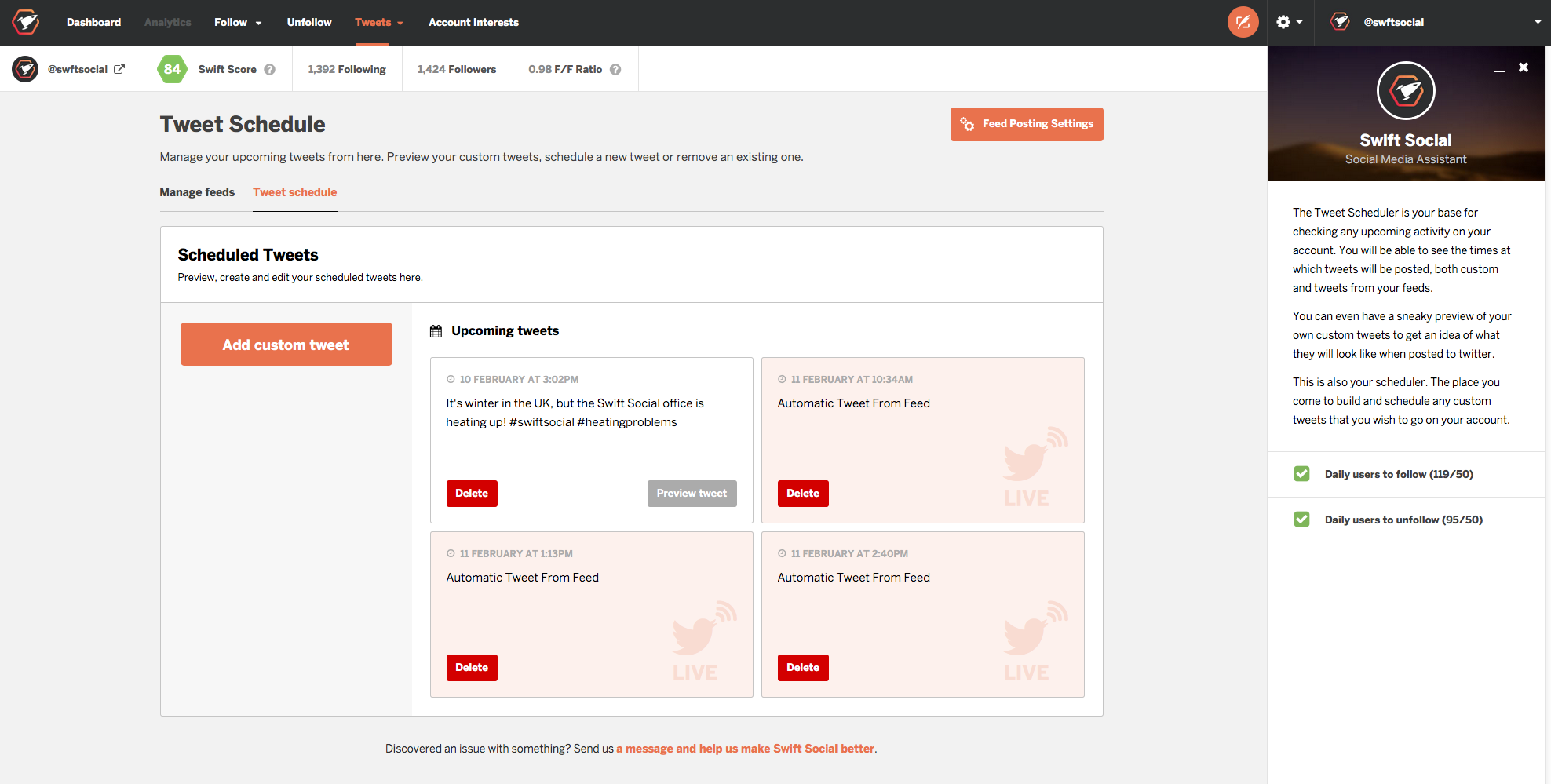Click the Swift Social rocket logo in navbar

(24, 22)
